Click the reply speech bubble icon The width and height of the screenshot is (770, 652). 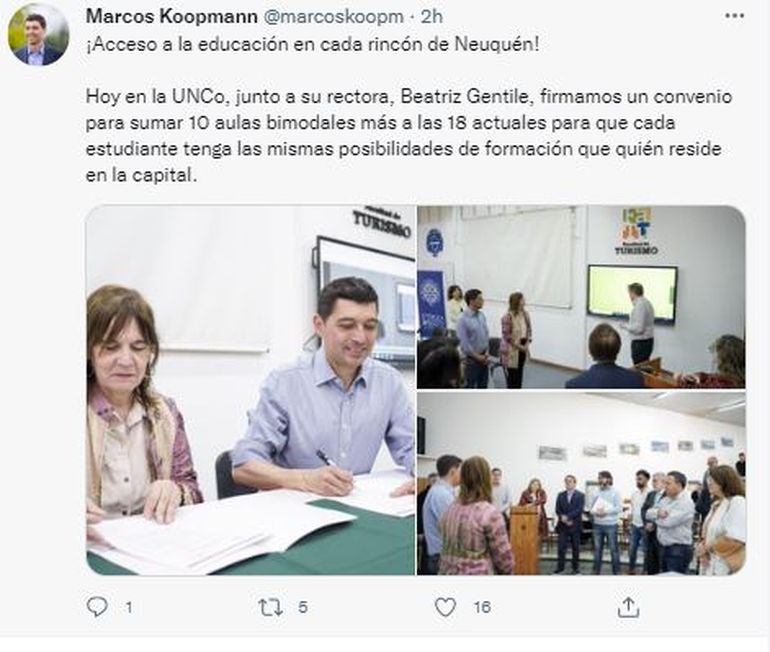coord(97,607)
